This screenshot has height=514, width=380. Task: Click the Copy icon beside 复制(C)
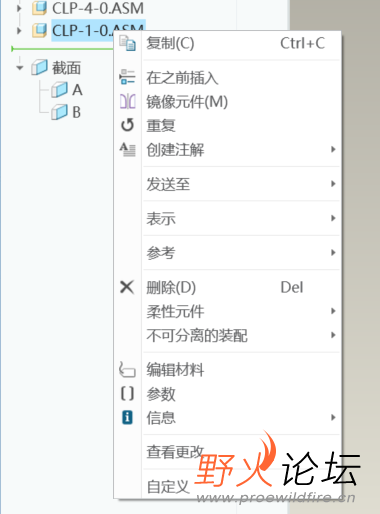click(x=127, y=43)
